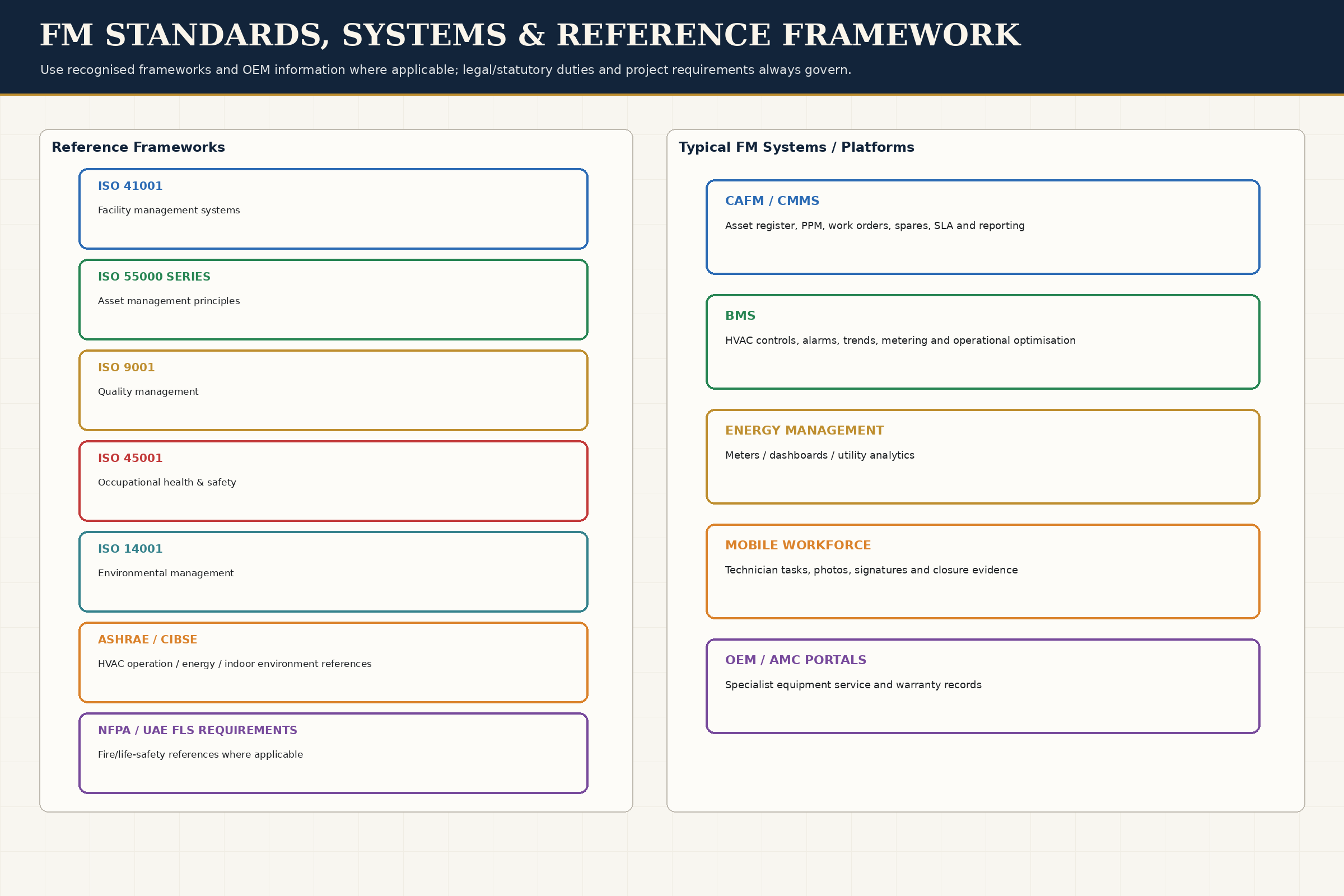Open the ISO 14001 card

[333, 571]
